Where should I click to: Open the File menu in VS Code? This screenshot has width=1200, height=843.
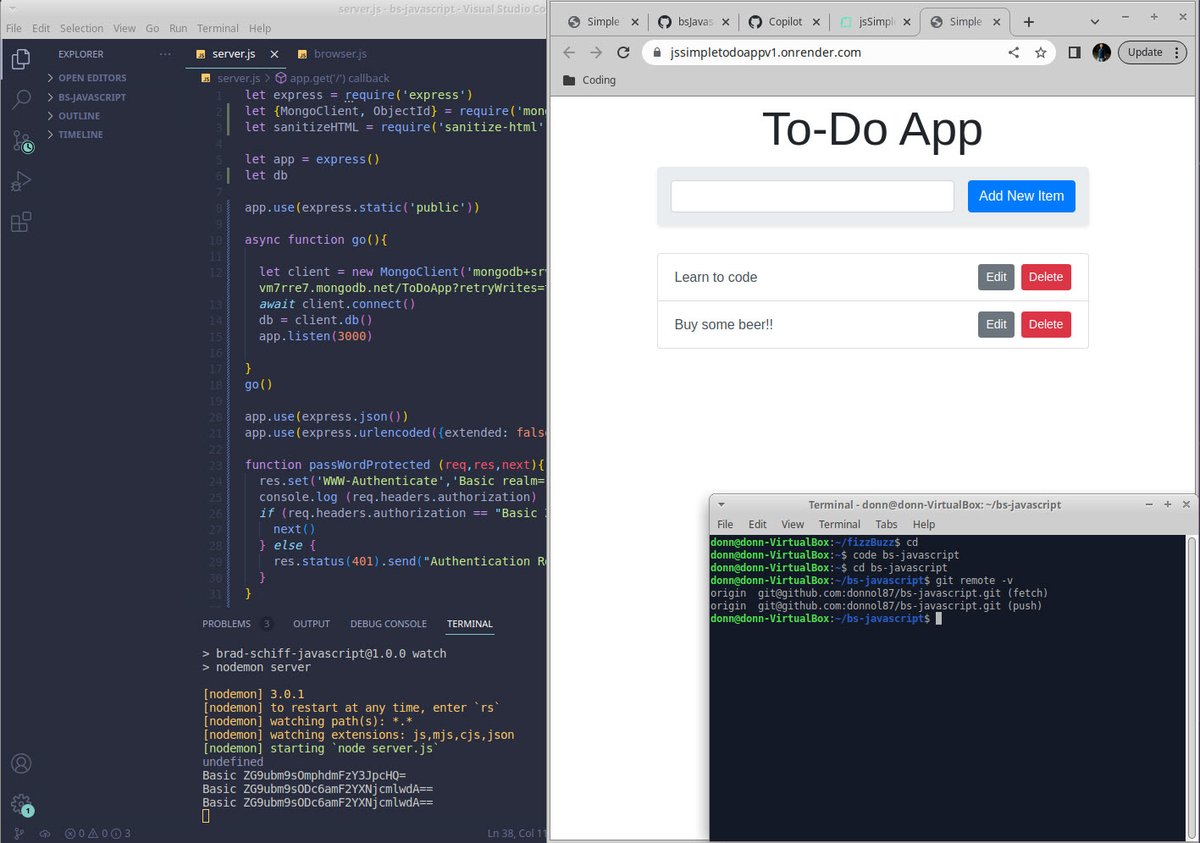point(14,28)
